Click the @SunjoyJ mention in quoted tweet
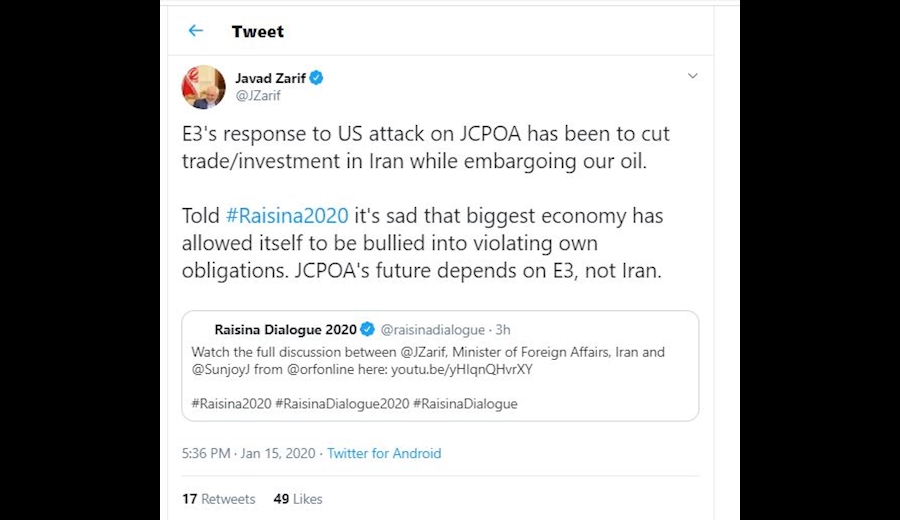The height and width of the screenshot is (520, 900). [225, 368]
